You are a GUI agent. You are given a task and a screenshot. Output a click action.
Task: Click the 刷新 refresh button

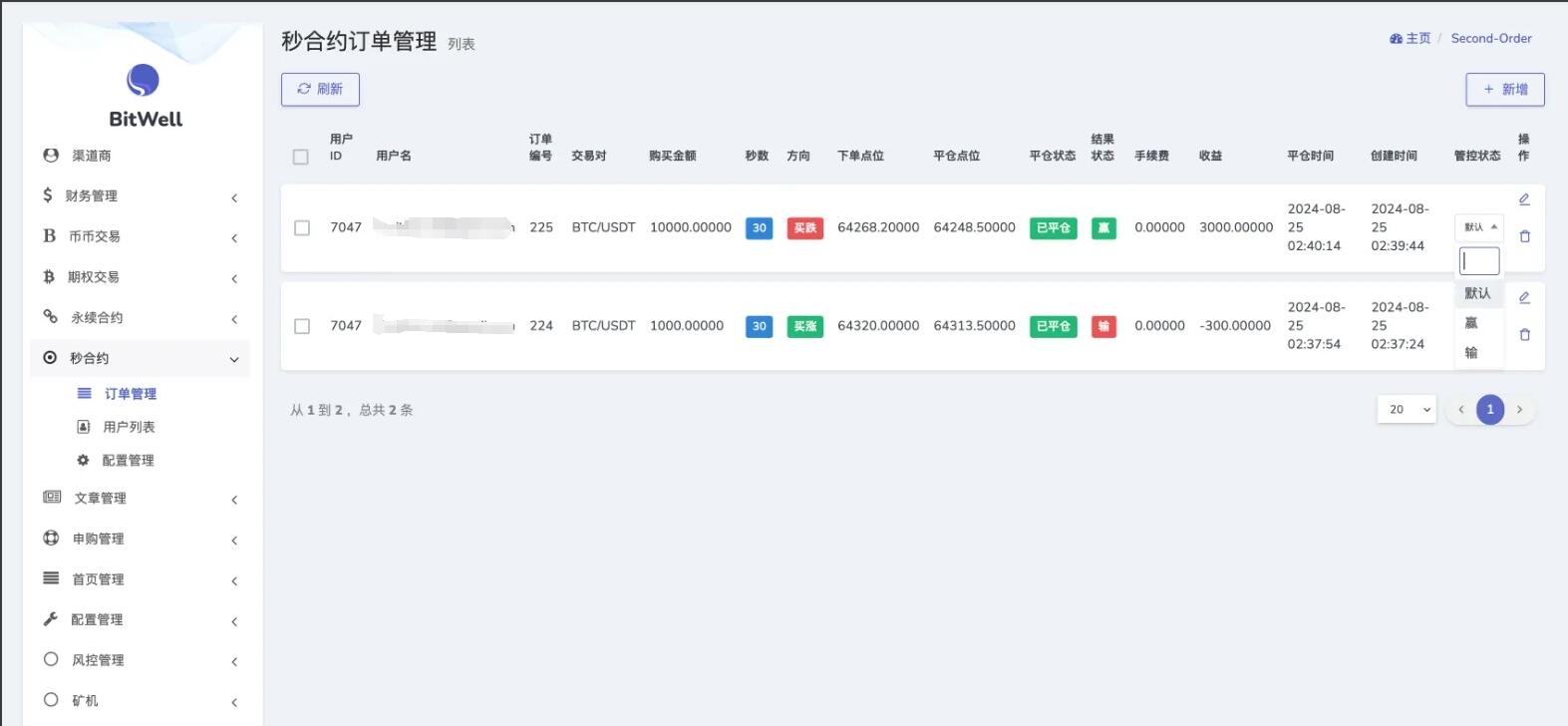point(320,89)
